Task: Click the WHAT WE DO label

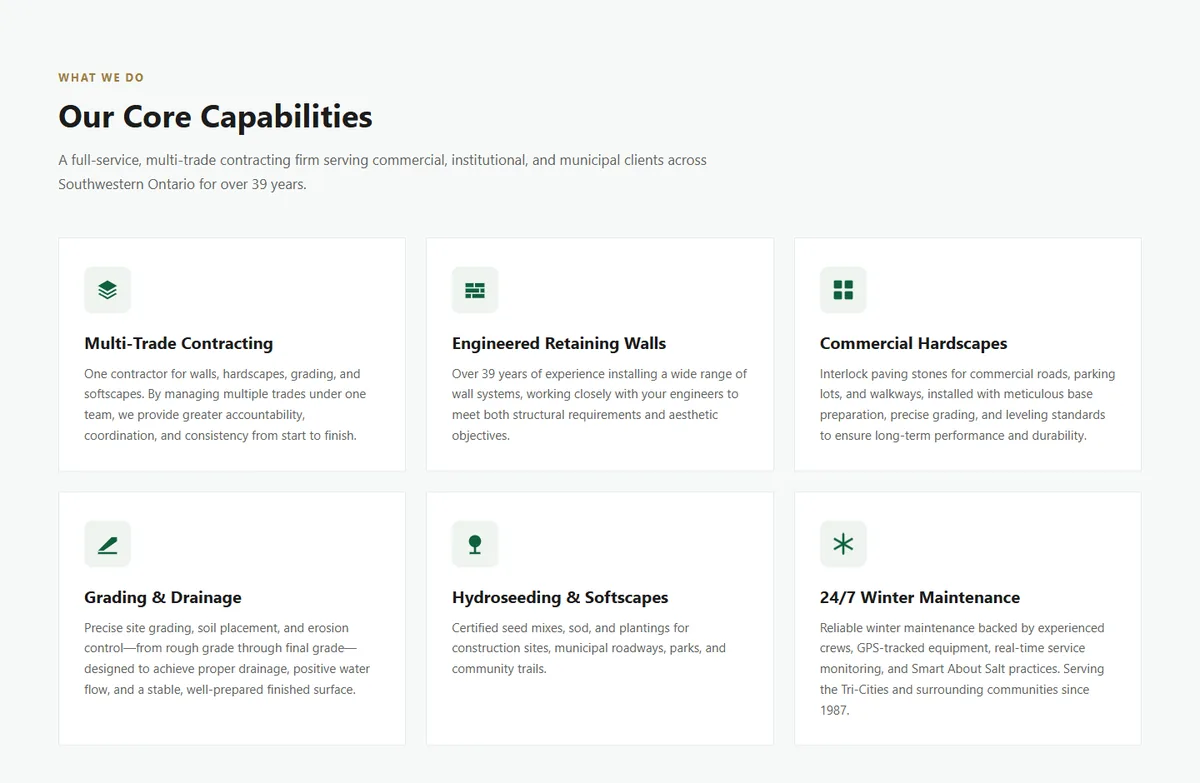Action: [x=101, y=78]
